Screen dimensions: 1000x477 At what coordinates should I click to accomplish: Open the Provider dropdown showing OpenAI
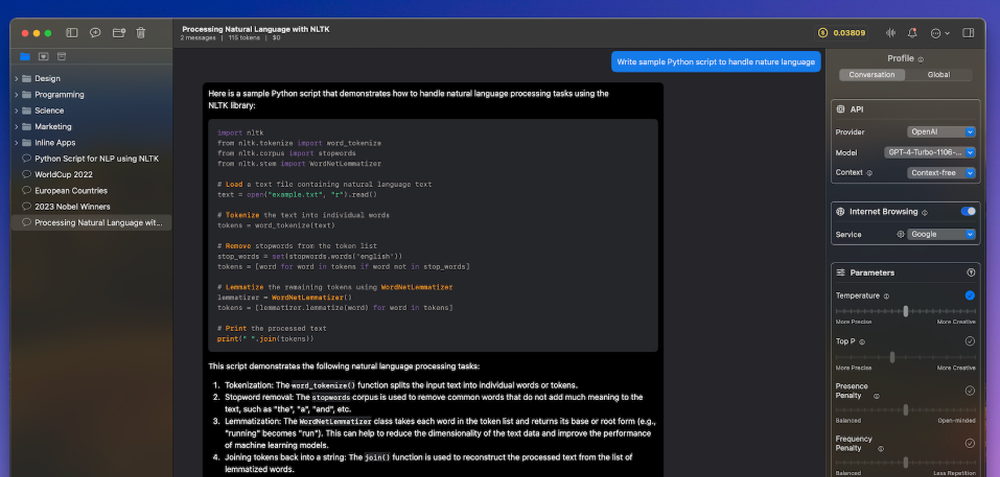pyautogui.click(x=941, y=132)
